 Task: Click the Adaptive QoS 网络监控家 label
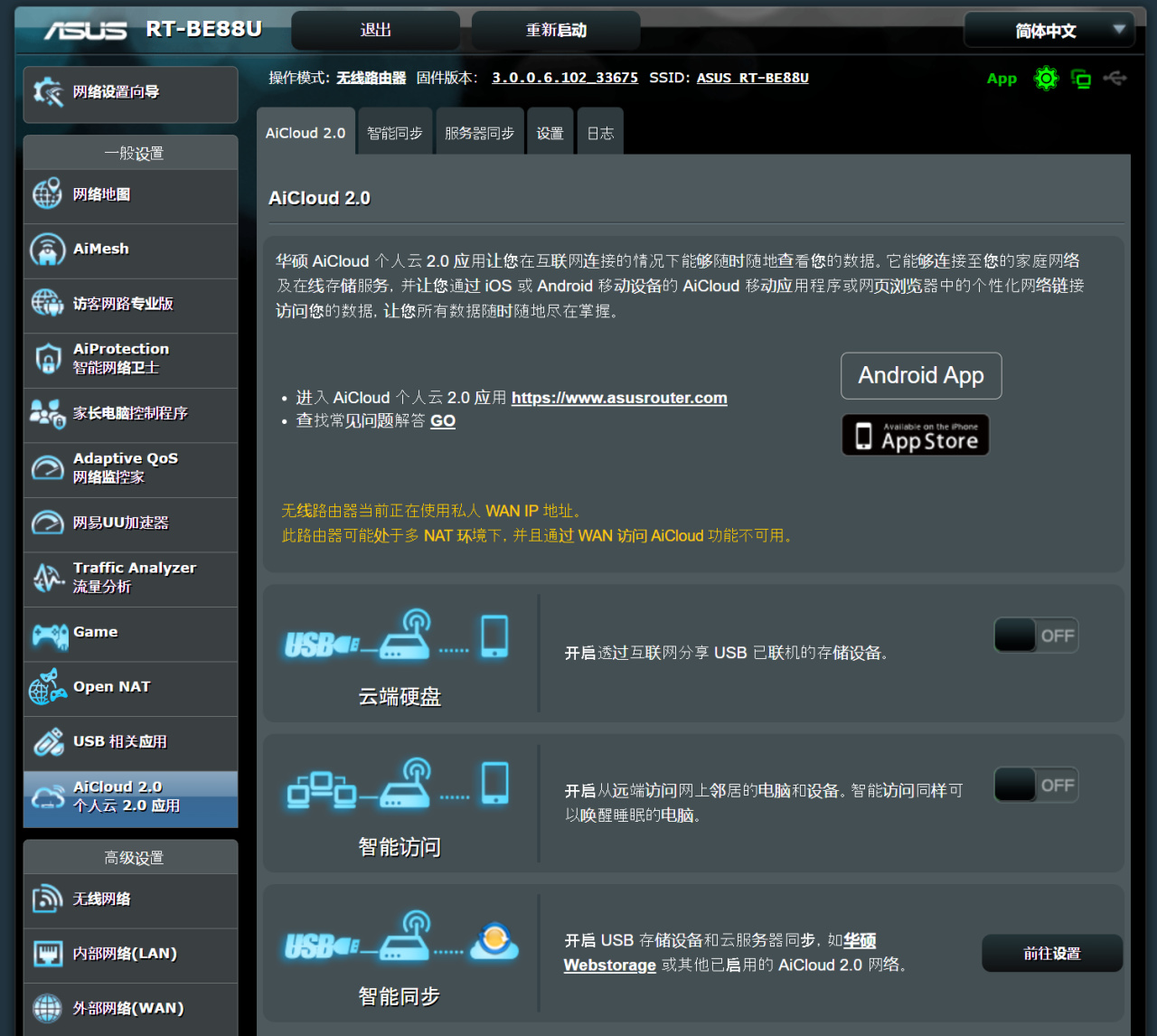126,467
